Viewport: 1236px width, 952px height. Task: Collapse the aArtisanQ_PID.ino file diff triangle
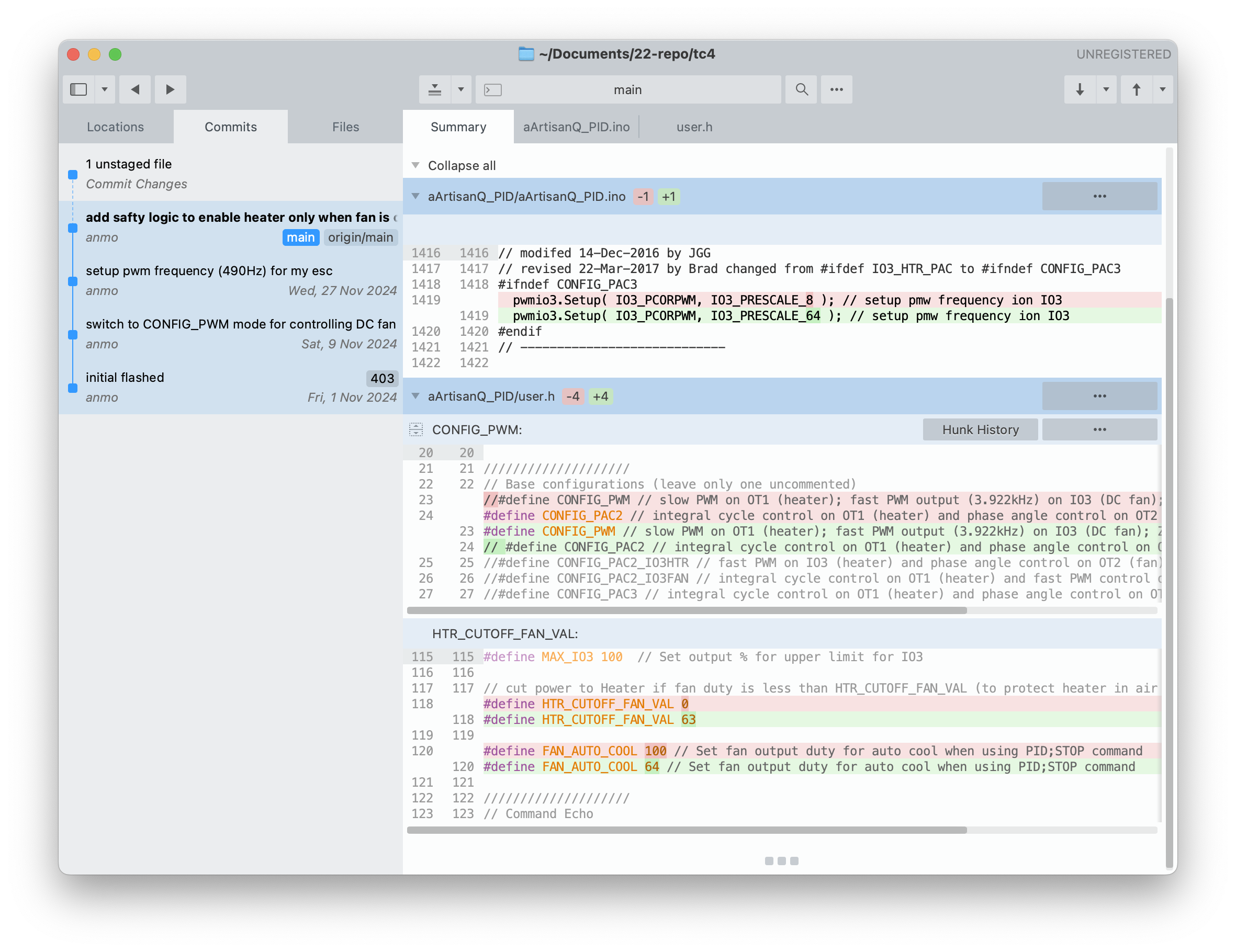[415, 196]
